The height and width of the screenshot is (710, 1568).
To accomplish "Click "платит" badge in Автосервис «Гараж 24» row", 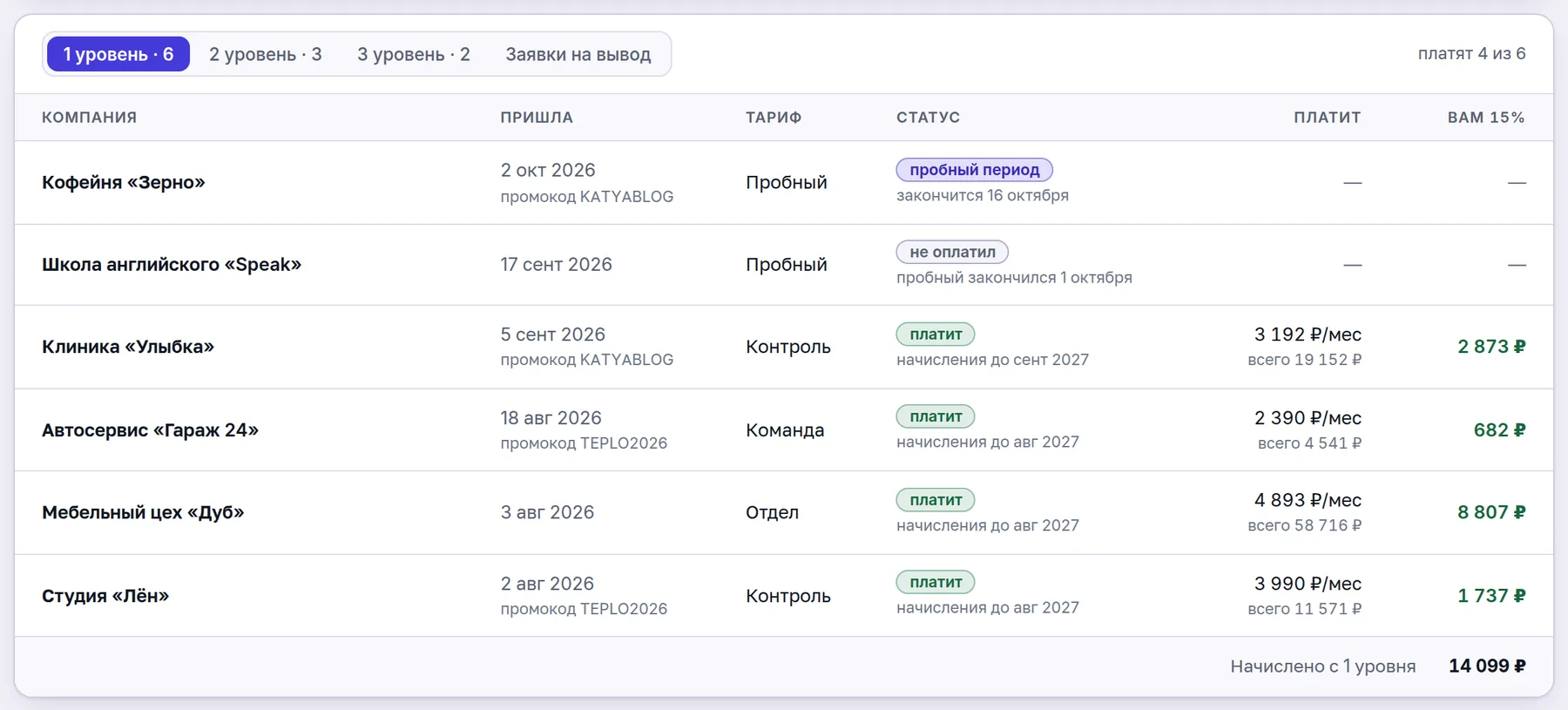I will pyautogui.click(x=936, y=416).
